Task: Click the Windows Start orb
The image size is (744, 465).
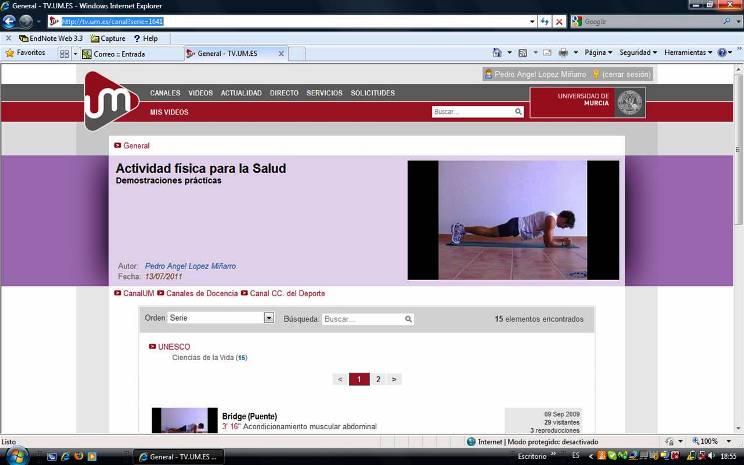Action: [12, 456]
